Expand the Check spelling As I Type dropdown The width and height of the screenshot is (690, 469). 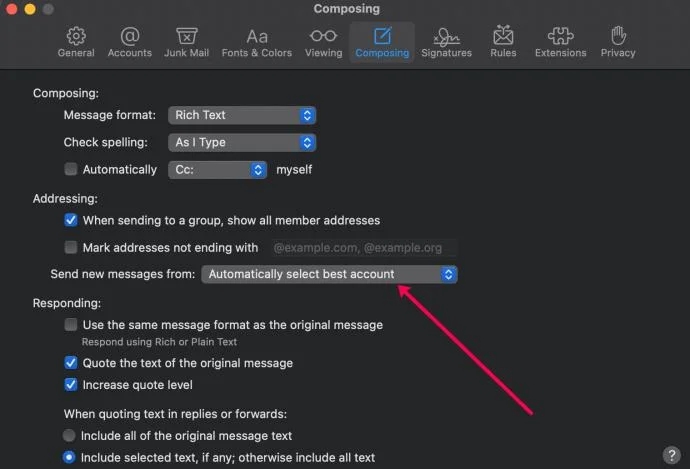pos(242,143)
